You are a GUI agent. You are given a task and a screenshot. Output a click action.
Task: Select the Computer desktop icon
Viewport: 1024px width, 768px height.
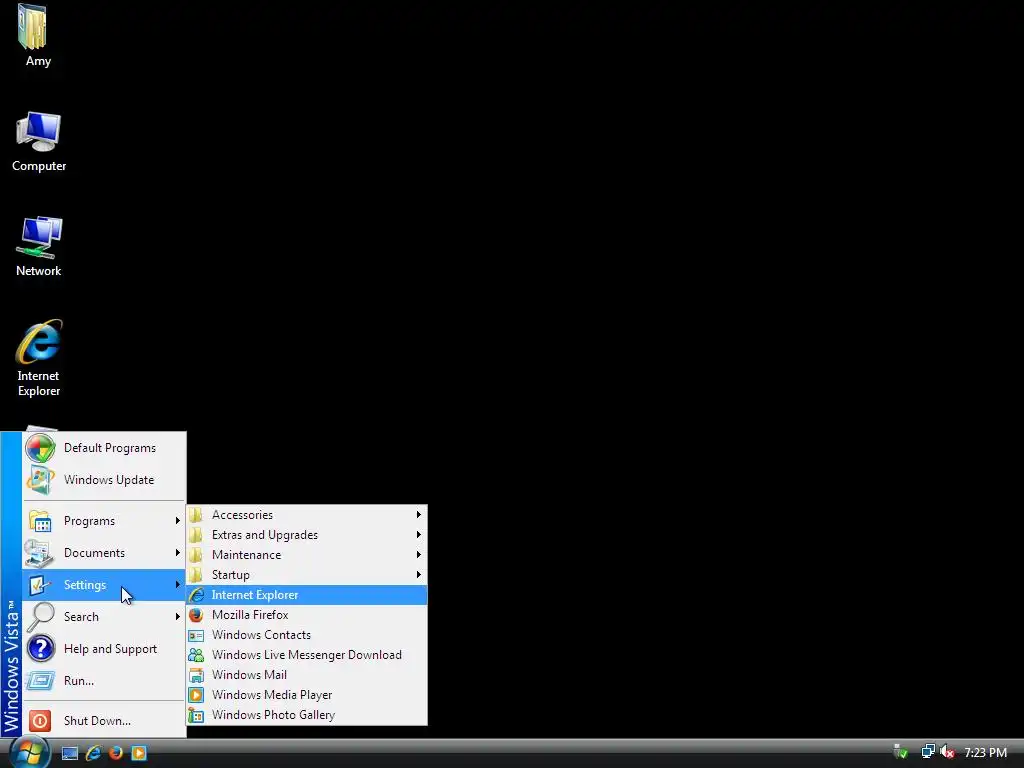pos(39,141)
